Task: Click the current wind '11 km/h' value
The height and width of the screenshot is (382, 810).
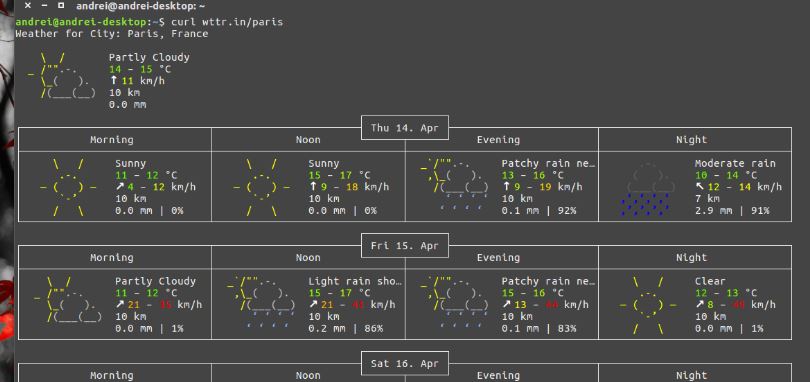Action: pos(143,81)
